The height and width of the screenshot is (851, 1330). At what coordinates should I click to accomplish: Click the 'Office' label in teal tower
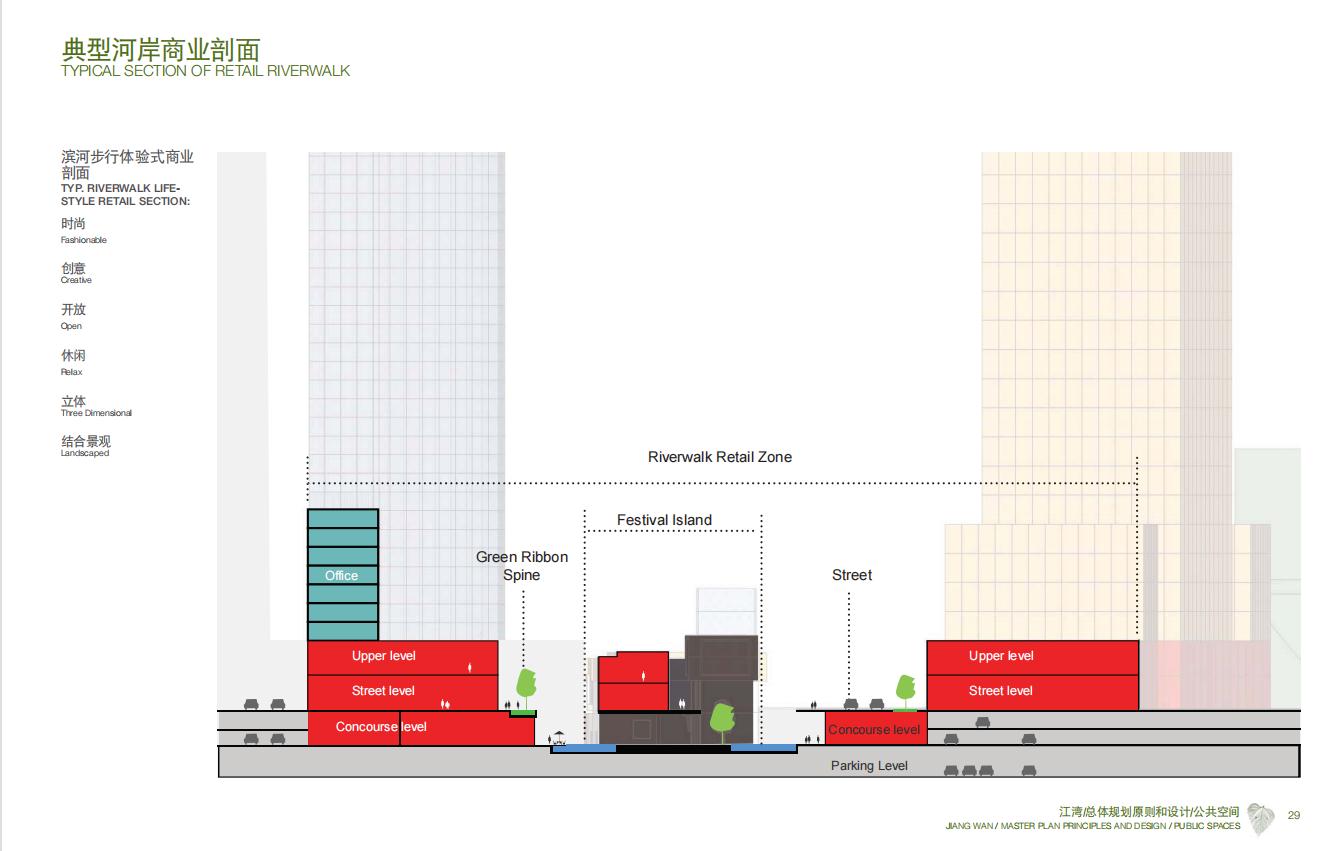(341, 575)
